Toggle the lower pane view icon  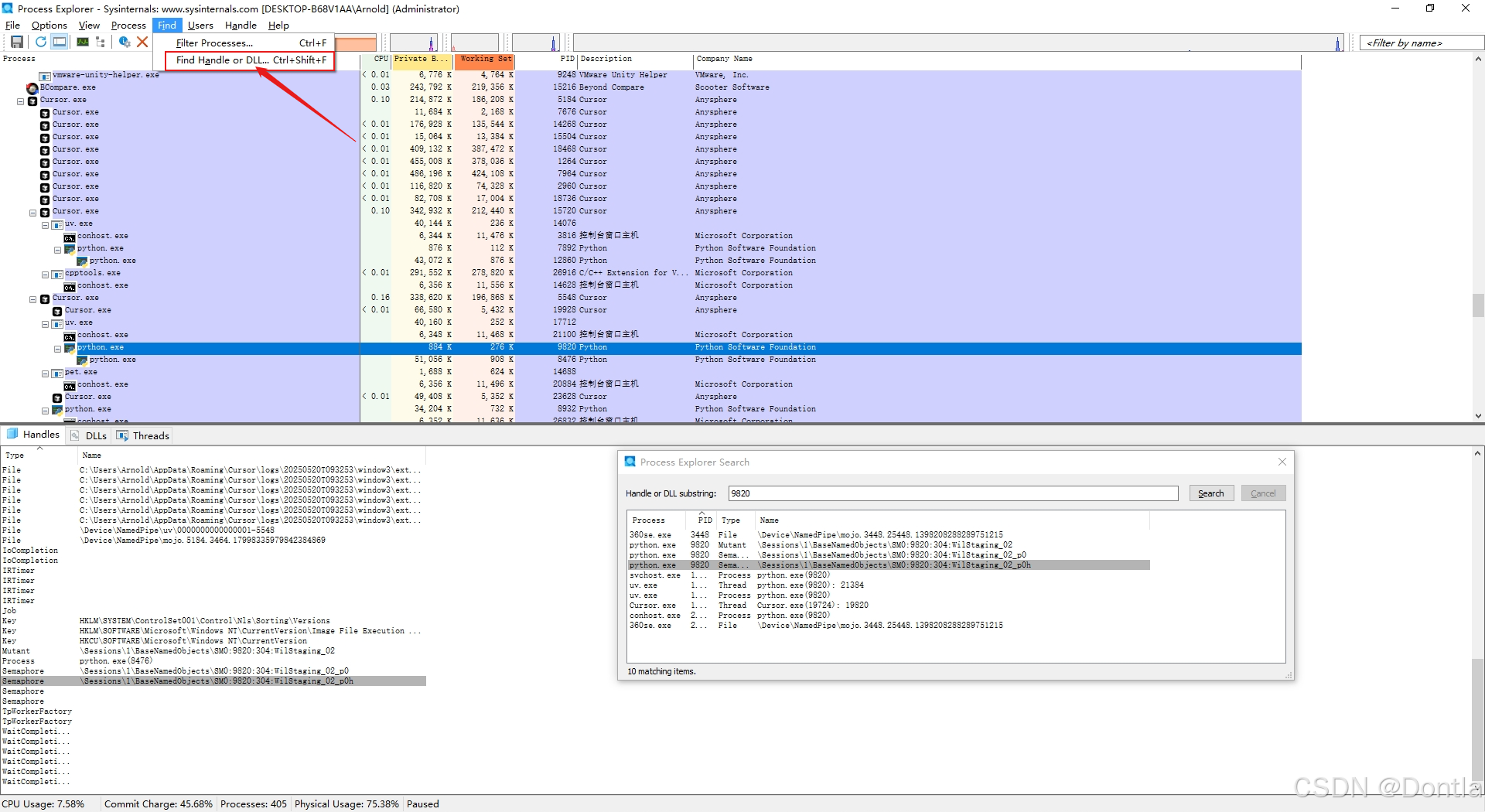59,42
